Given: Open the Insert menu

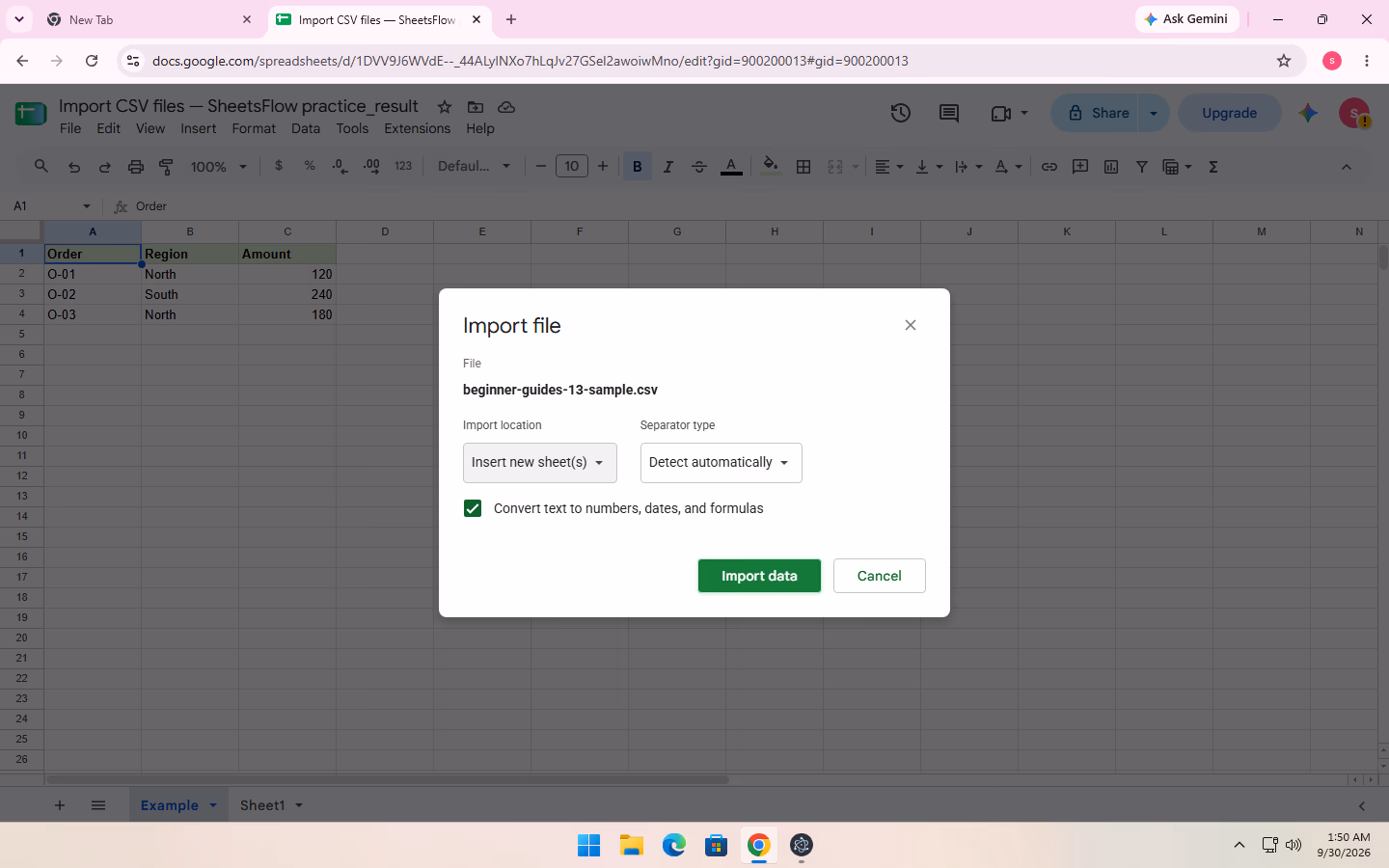Looking at the screenshot, I should [x=199, y=128].
